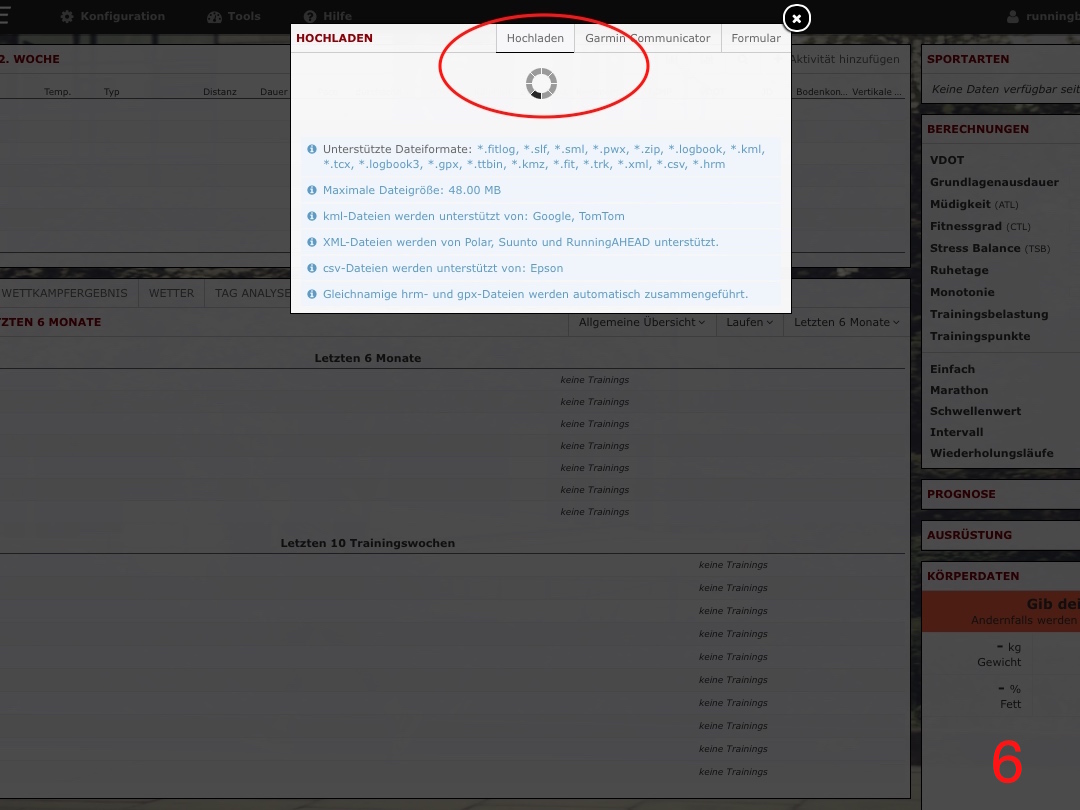
Task: Open the hamburger menu icon
Action: 3,17
